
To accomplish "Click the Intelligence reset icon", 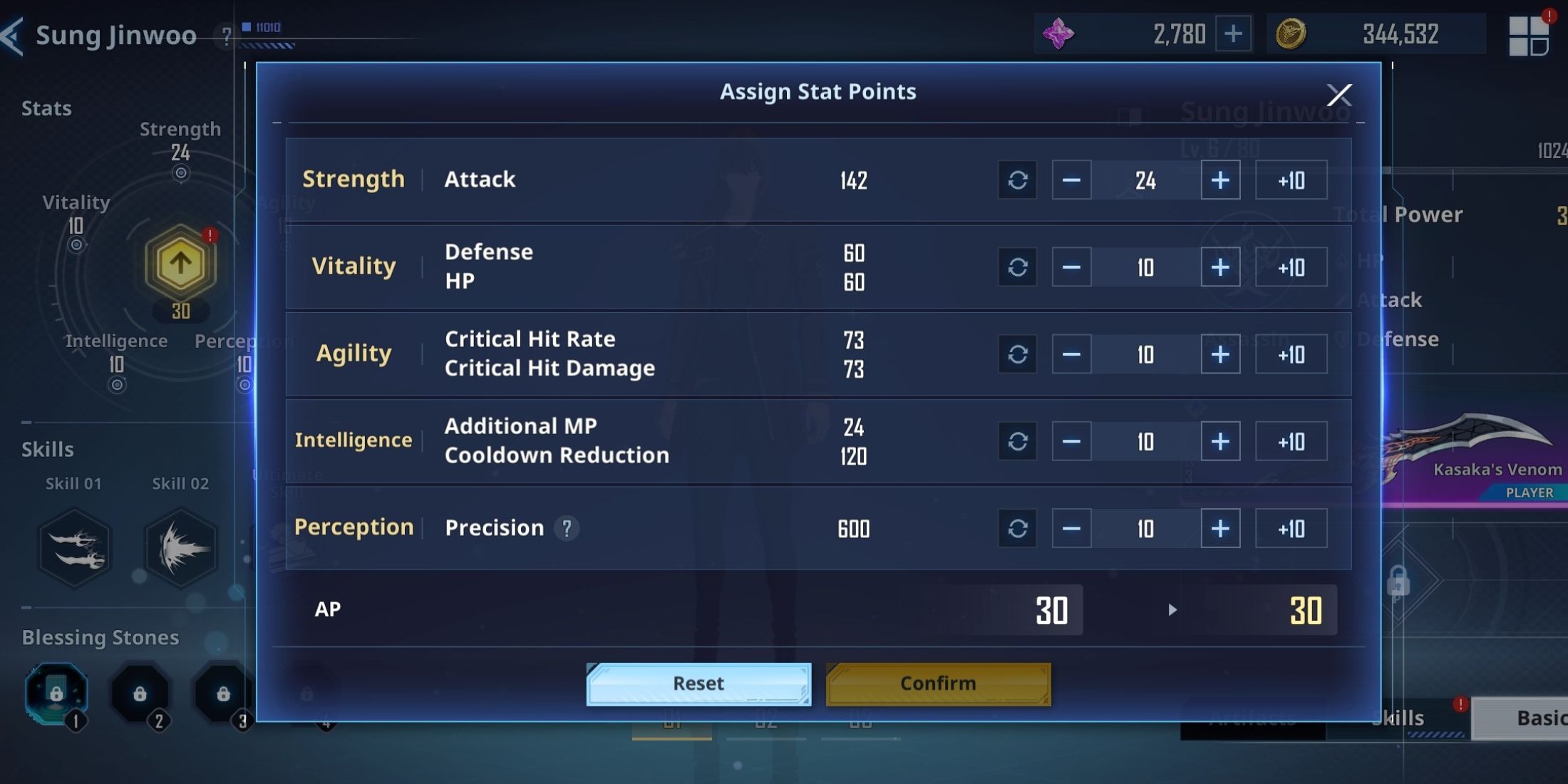I will (x=1018, y=441).
